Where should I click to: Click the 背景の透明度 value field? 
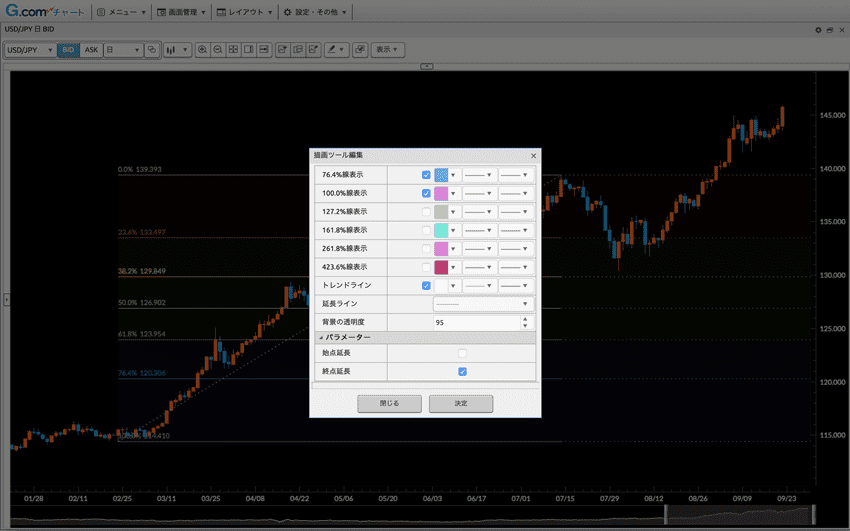click(476, 322)
